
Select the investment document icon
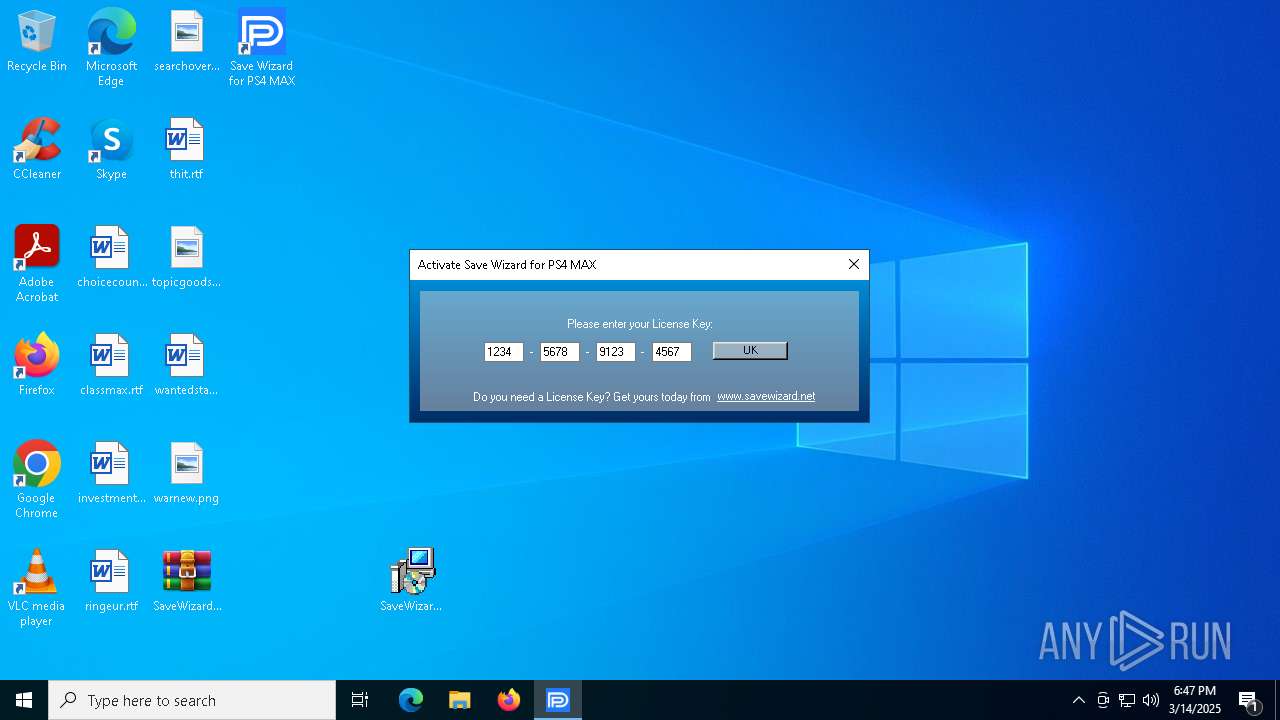click(x=111, y=474)
